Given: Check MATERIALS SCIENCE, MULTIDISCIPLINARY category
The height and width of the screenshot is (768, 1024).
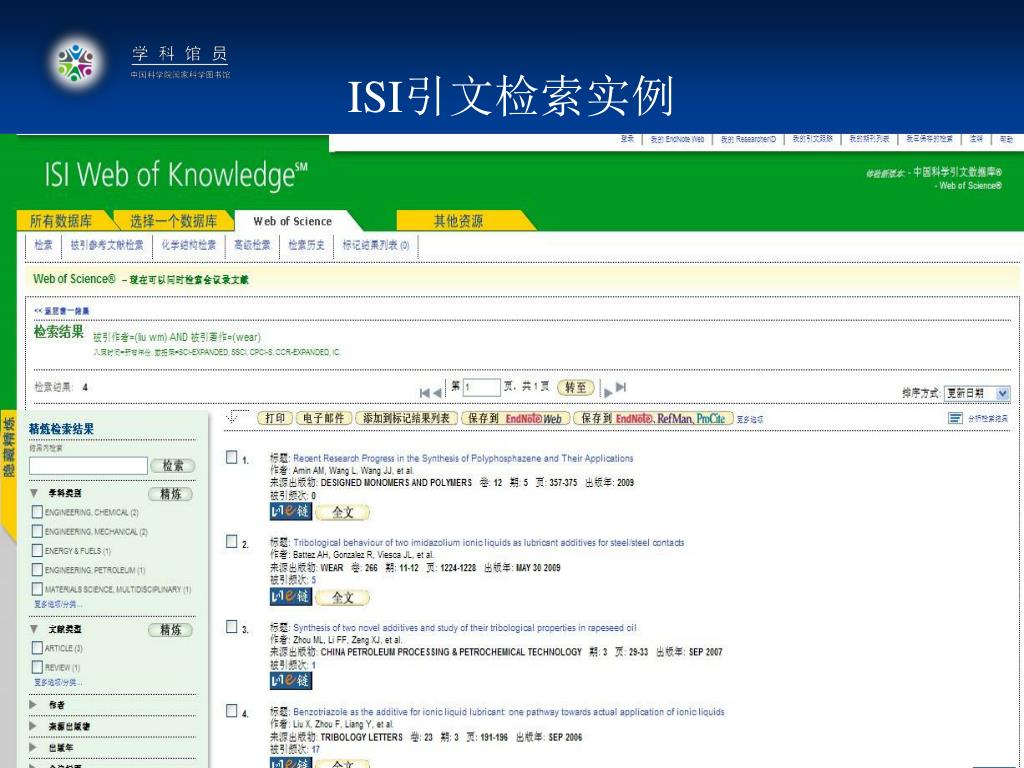Looking at the screenshot, I should tap(37, 589).
